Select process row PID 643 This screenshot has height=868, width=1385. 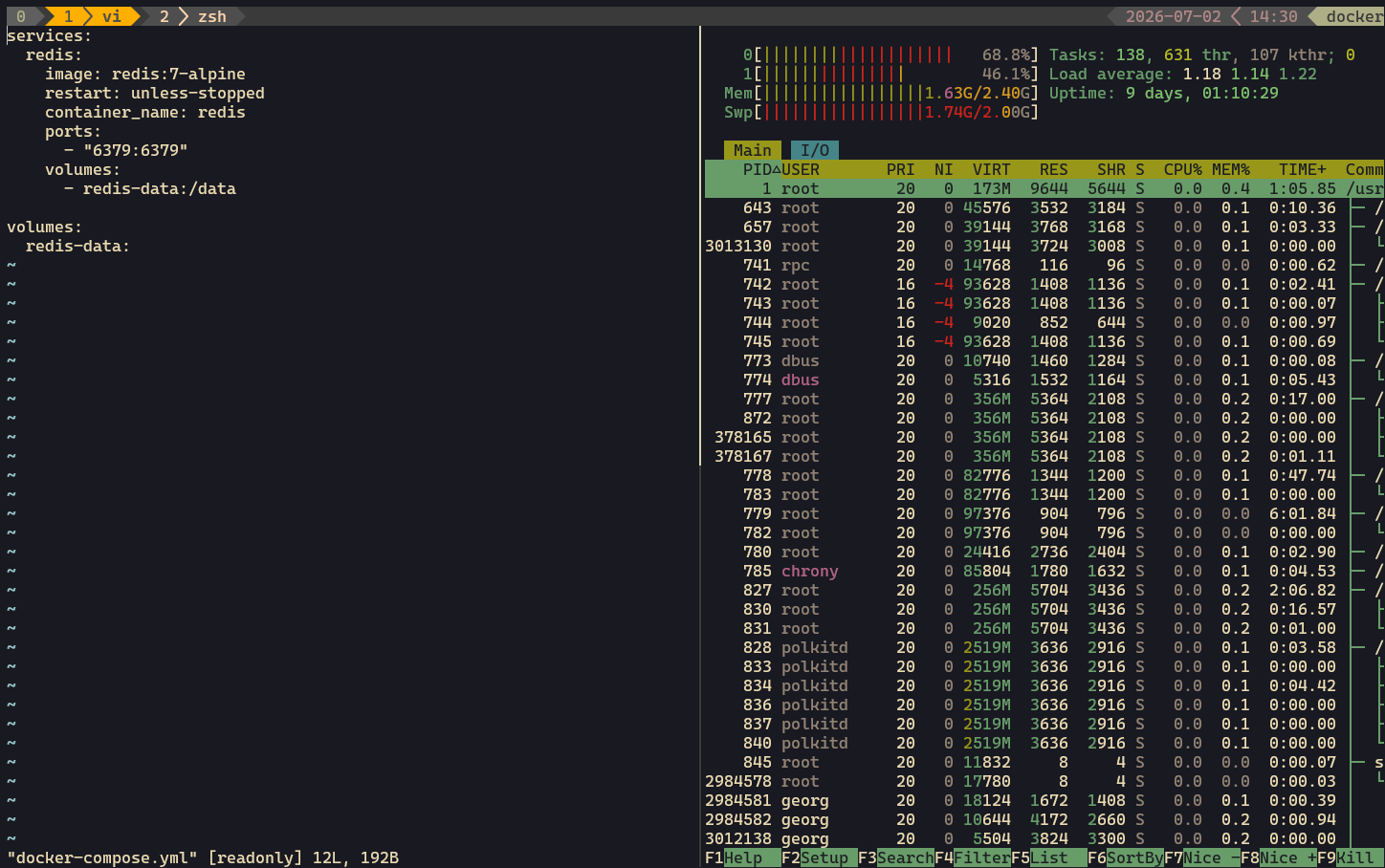click(x=1044, y=207)
